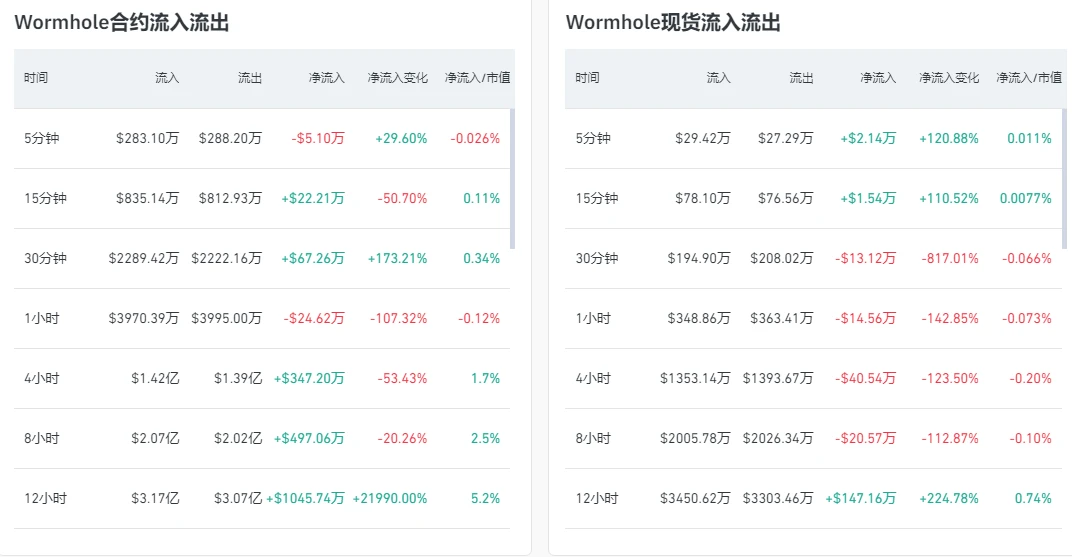Click the +120.88% change value
The height and width of the screenshot is (557, 1072).
tap(949, 139)
